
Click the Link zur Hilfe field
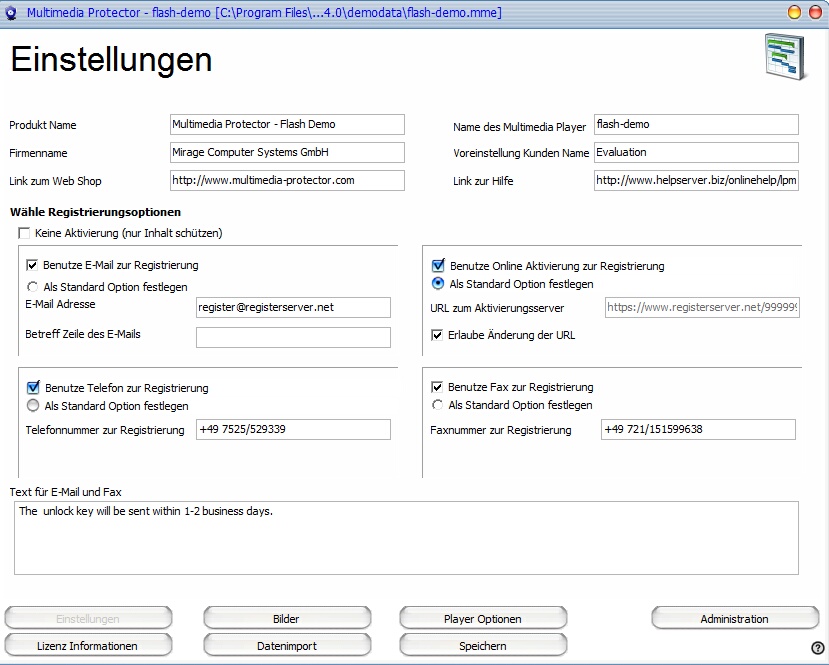[x=696, y=180]
